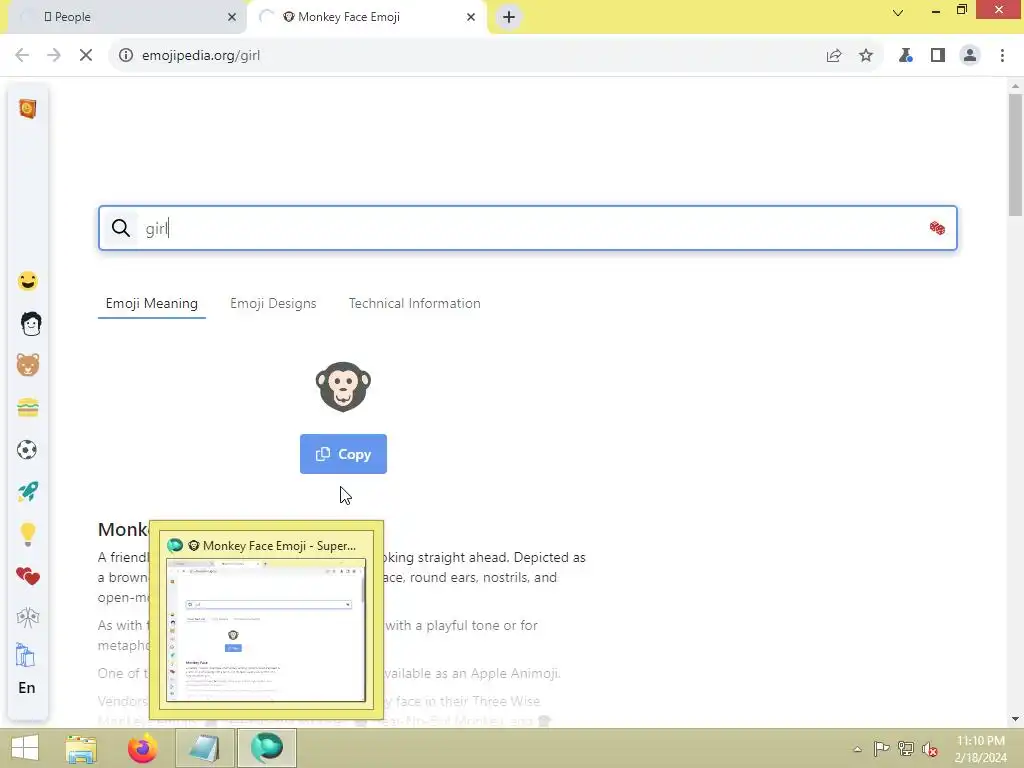Bookmark this page with the star icon
This screenshot has width=1024, height=768.
(x=866, y=56)
